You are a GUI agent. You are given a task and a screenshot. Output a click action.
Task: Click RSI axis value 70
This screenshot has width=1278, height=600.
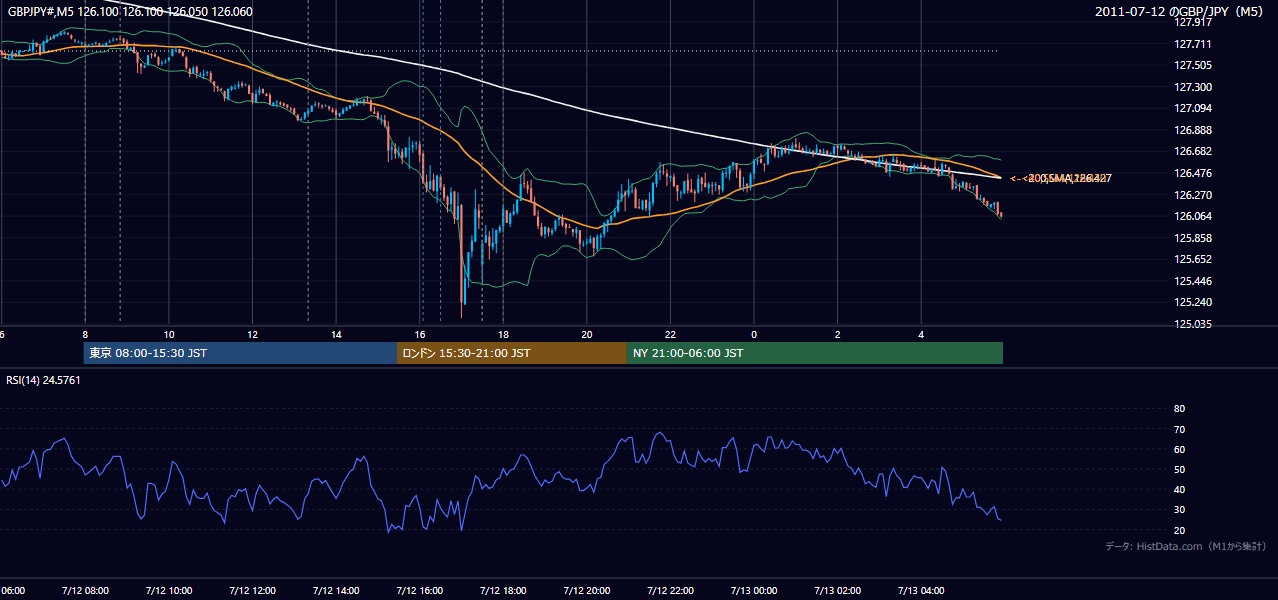click(x=1179, y=430)
